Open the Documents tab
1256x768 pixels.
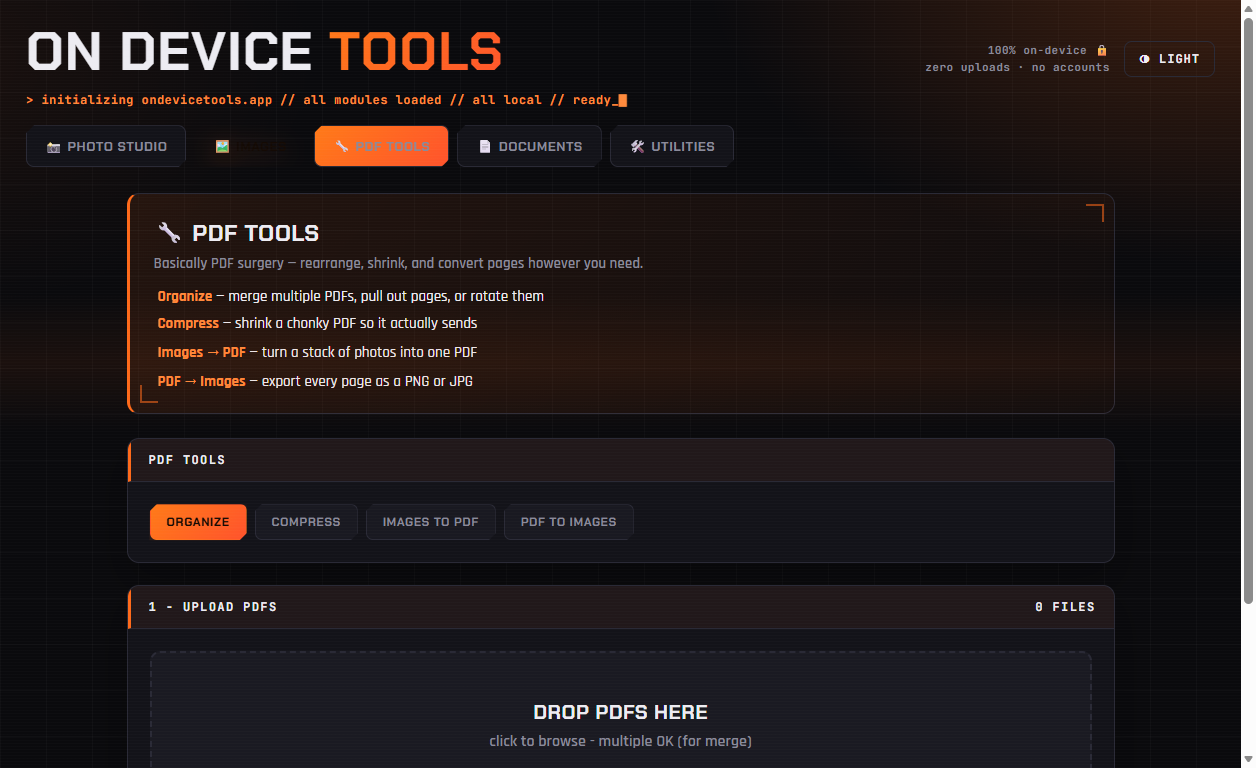pos(529,146)
